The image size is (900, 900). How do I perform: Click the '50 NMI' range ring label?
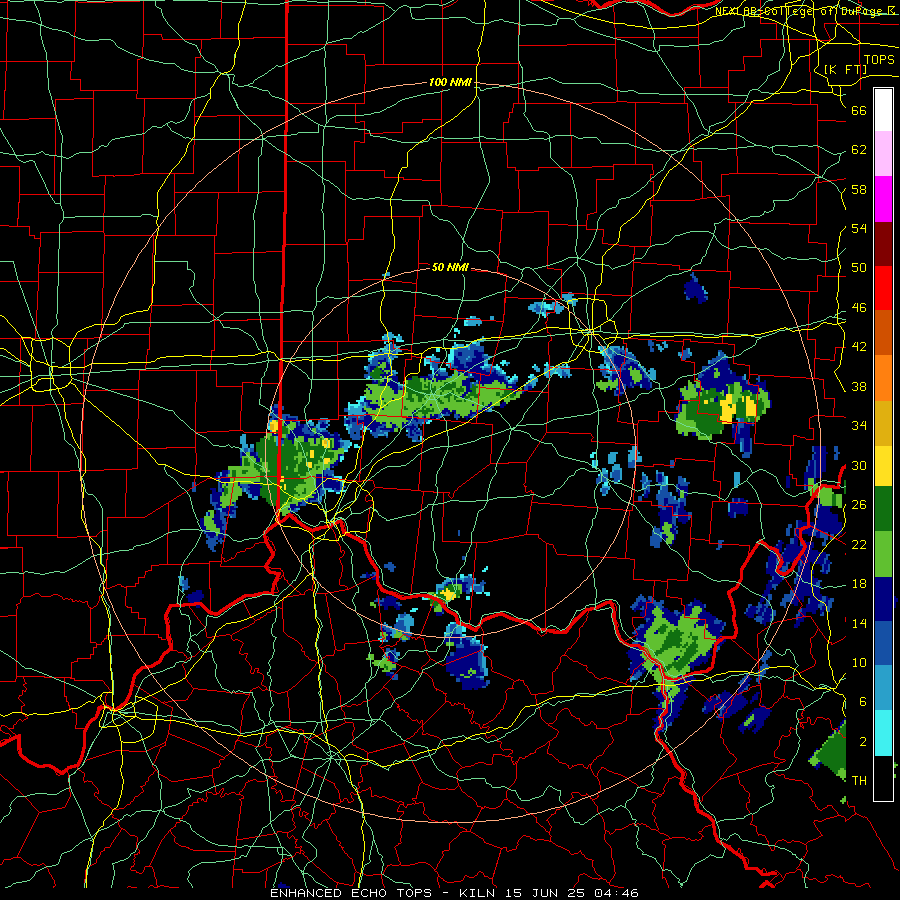(450, 267)
